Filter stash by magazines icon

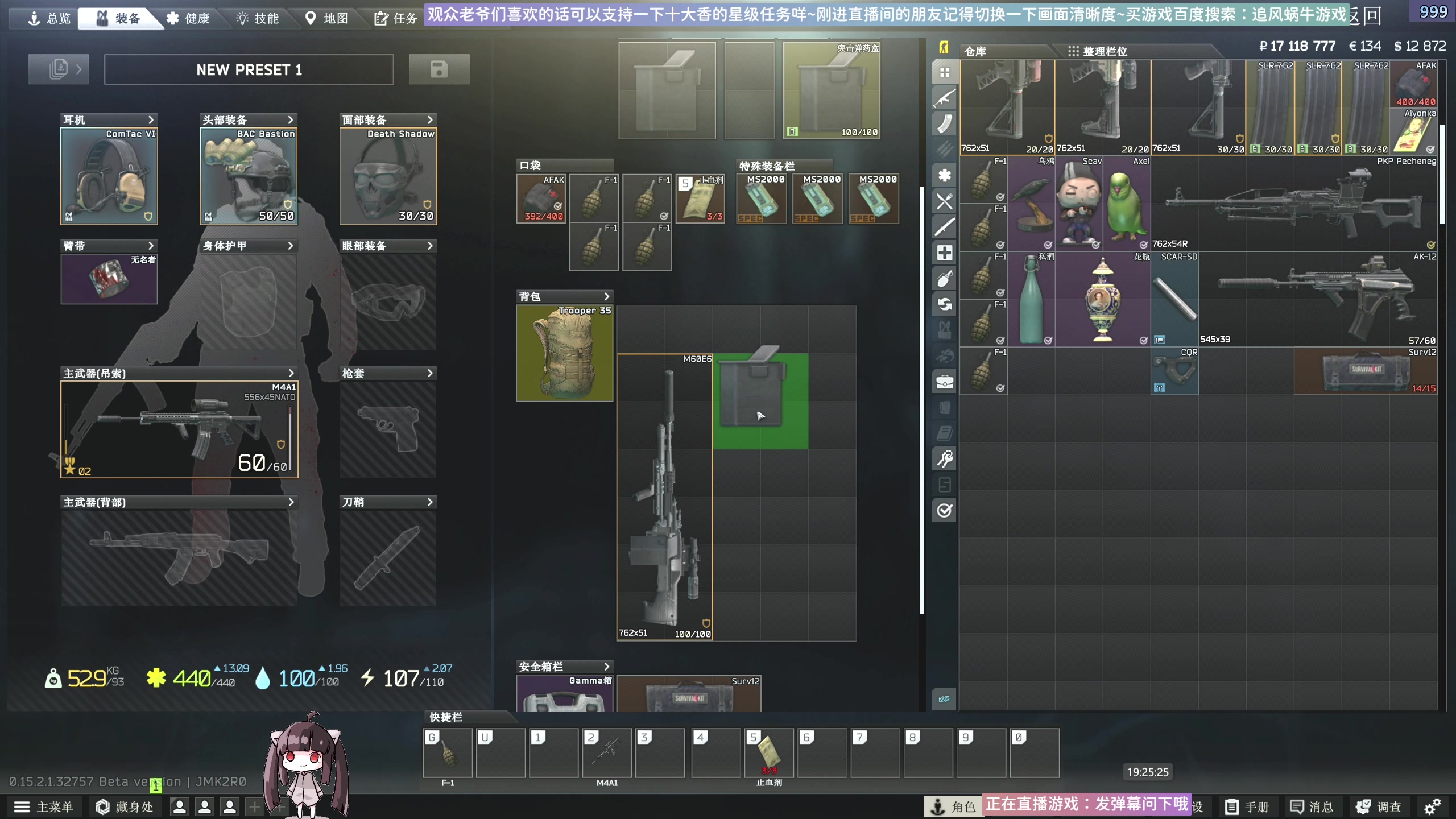(944, 123)
